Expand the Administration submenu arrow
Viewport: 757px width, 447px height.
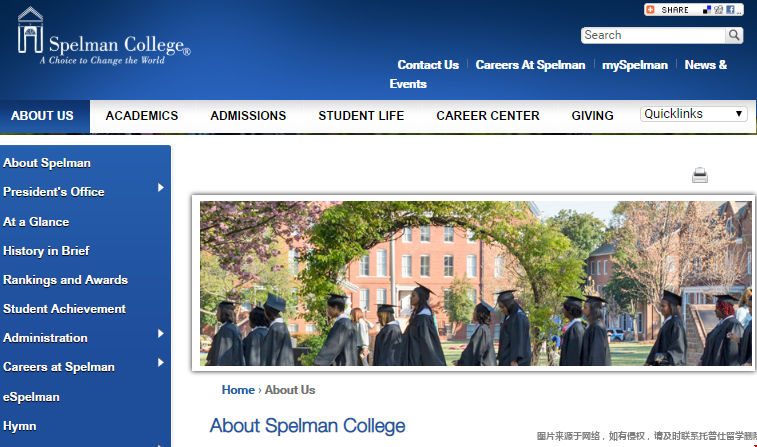[161, 334]
